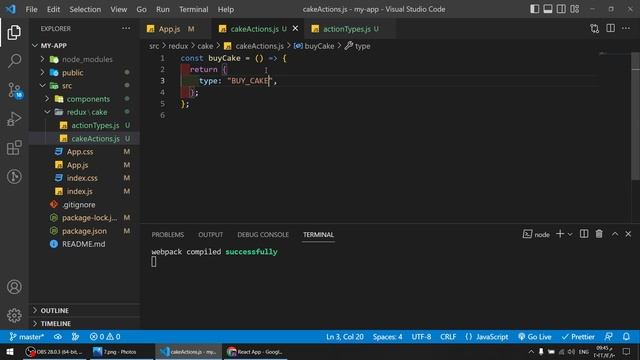Screen dimensions: 640x360
Task: Open actionTypes.js in the explorer tree
Action: [x=85, y=125]
